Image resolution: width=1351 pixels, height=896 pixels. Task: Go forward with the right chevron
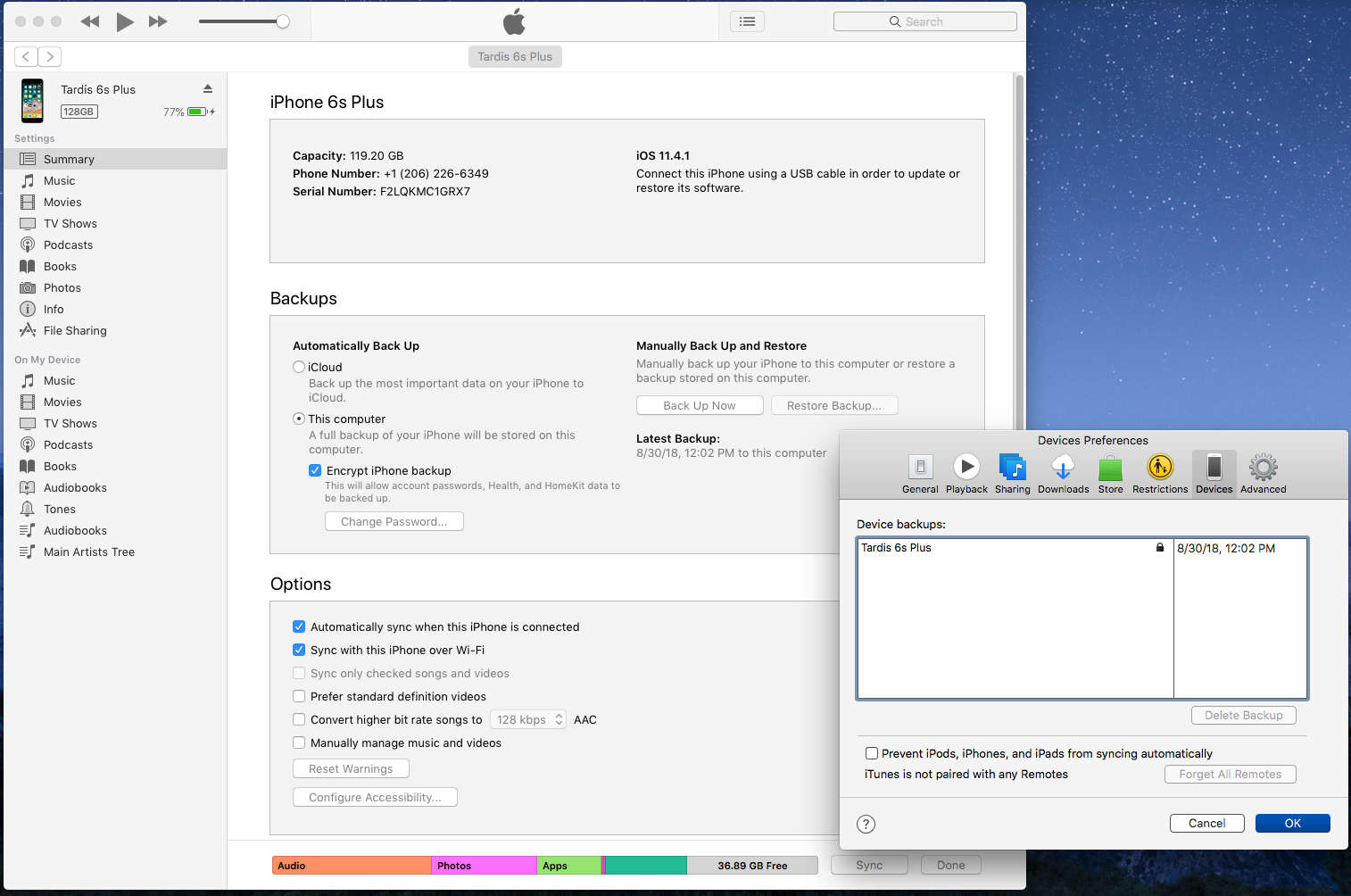pyautogui.click(x=50, y=56)
